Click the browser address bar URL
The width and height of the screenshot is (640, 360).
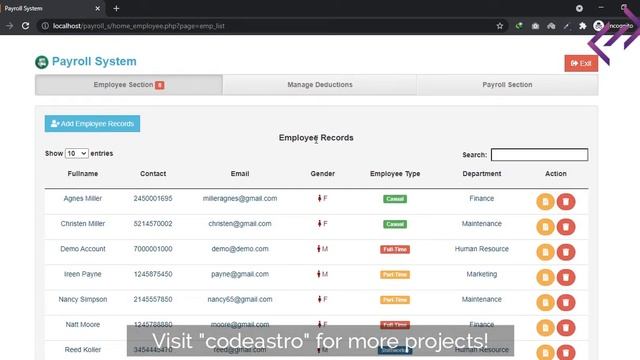[x=139, y=26]
